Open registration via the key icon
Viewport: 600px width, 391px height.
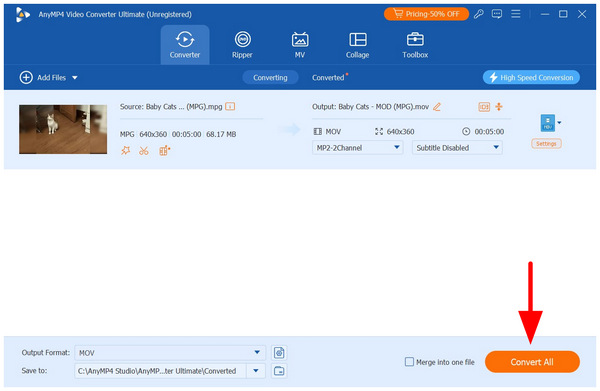point(478,14)
